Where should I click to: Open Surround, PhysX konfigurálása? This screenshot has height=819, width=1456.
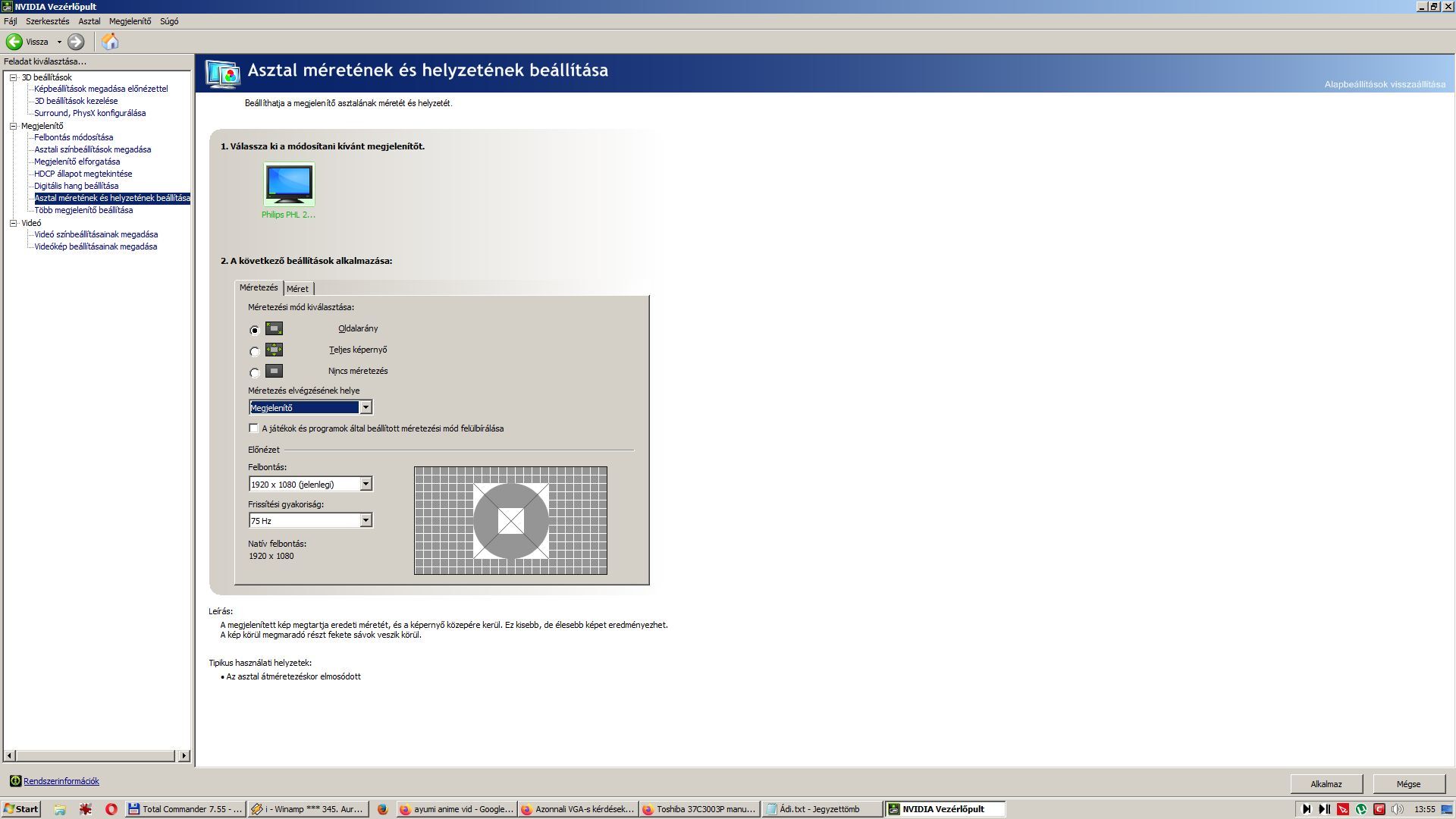(90, 113)
